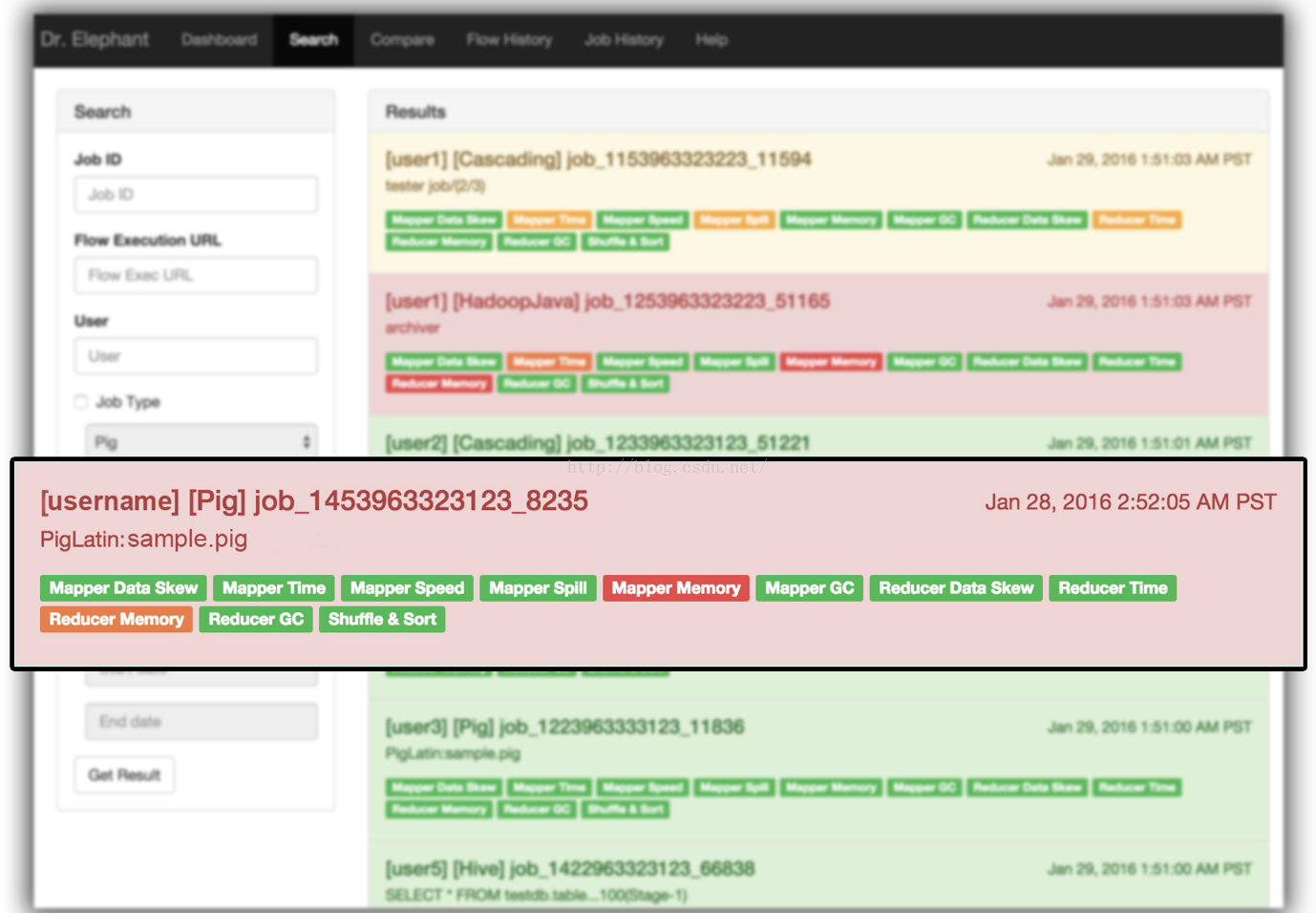Image resolution: width=1316 pixels, height=913 pixels.
Task: Go to the Dashboard tab
Action: point(219,40)
